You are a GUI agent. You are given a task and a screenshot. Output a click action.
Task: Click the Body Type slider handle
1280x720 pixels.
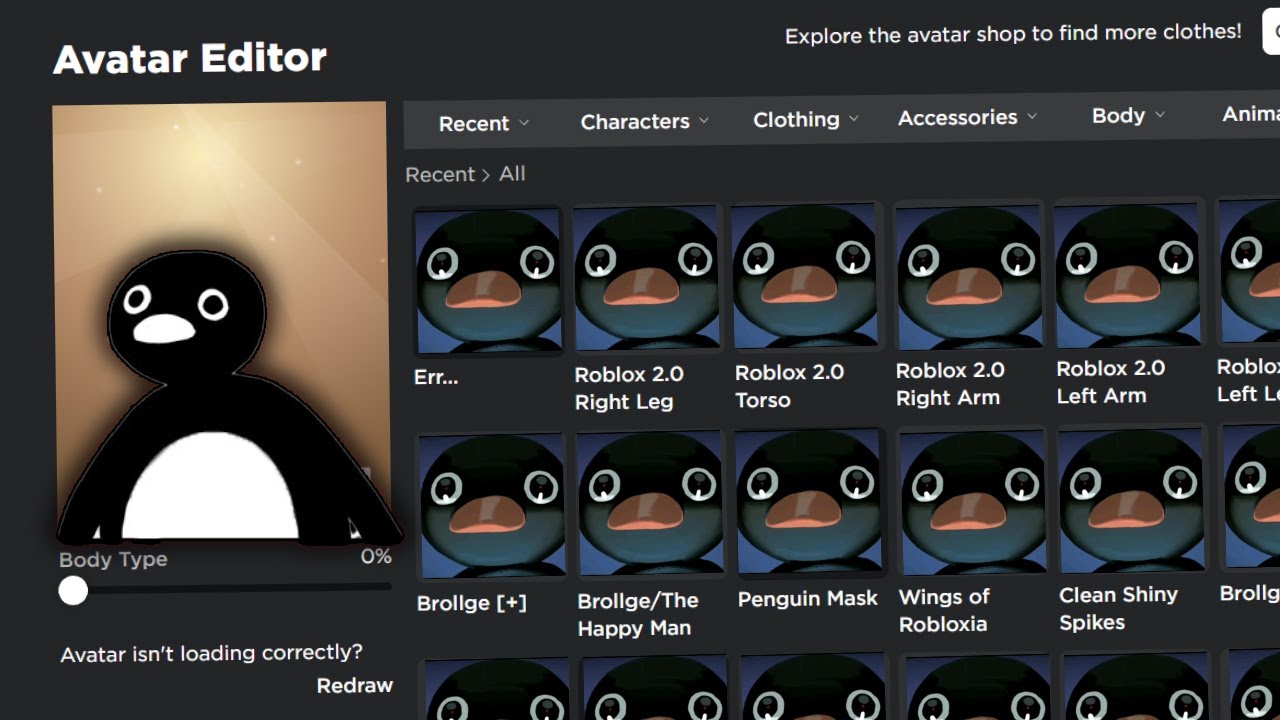tap(73, 591)
